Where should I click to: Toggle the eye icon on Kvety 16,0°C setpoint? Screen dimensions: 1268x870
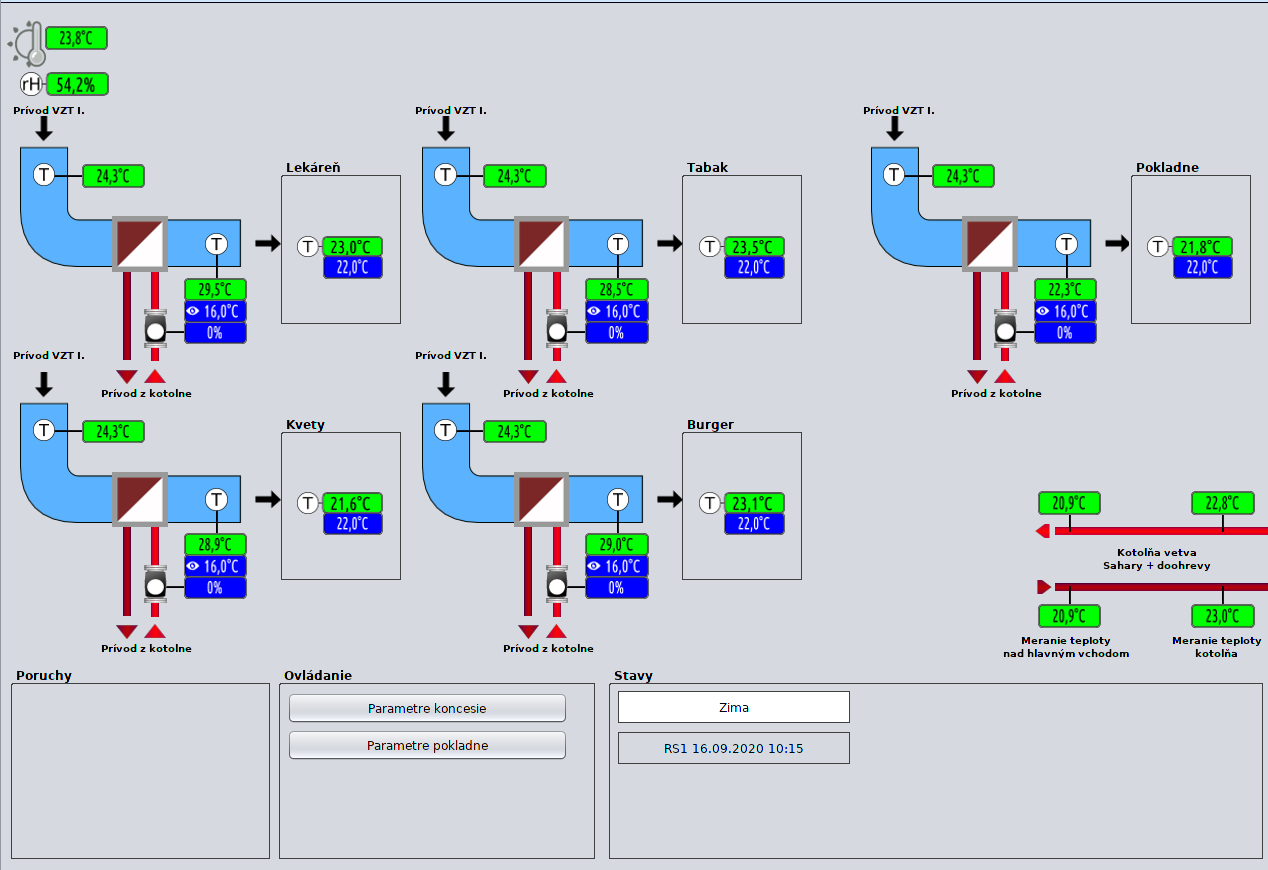coord(194,566)
